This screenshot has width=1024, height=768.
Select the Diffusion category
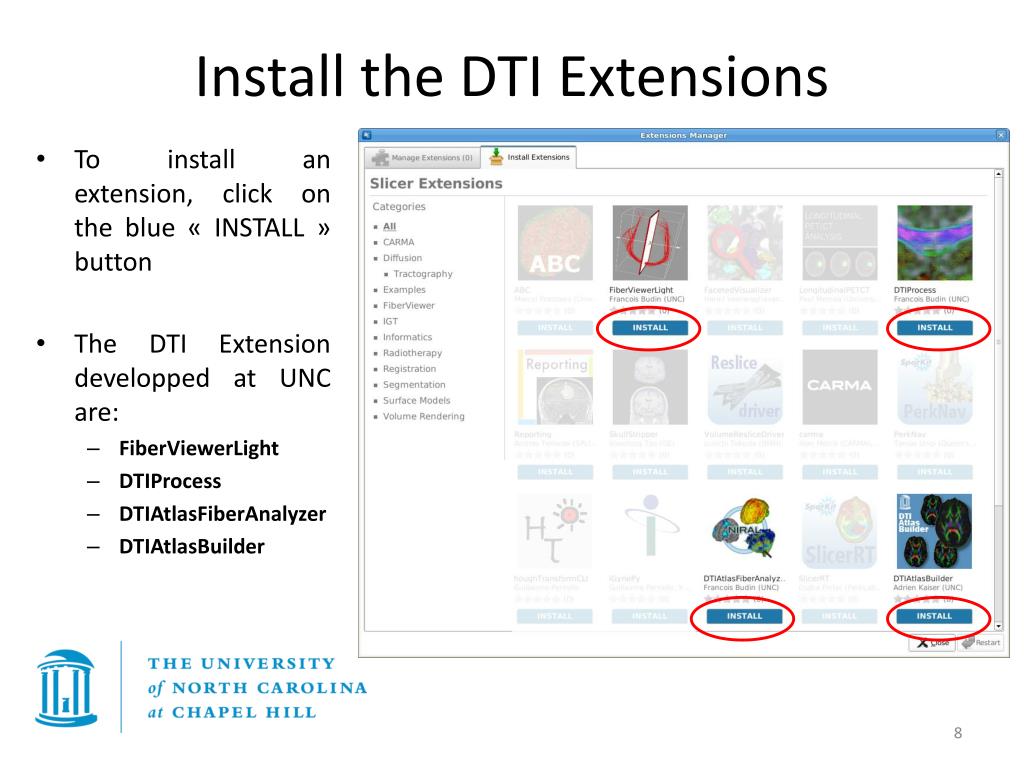402,258
